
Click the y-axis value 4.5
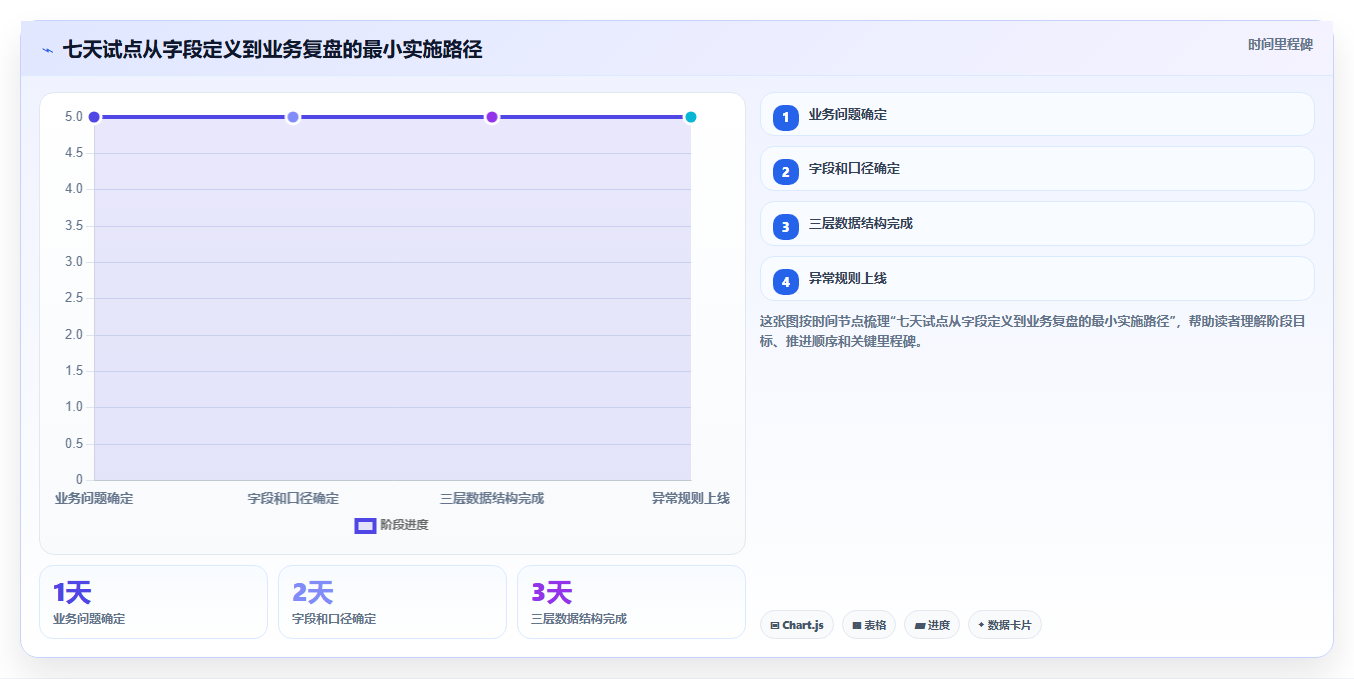[74, 153]
